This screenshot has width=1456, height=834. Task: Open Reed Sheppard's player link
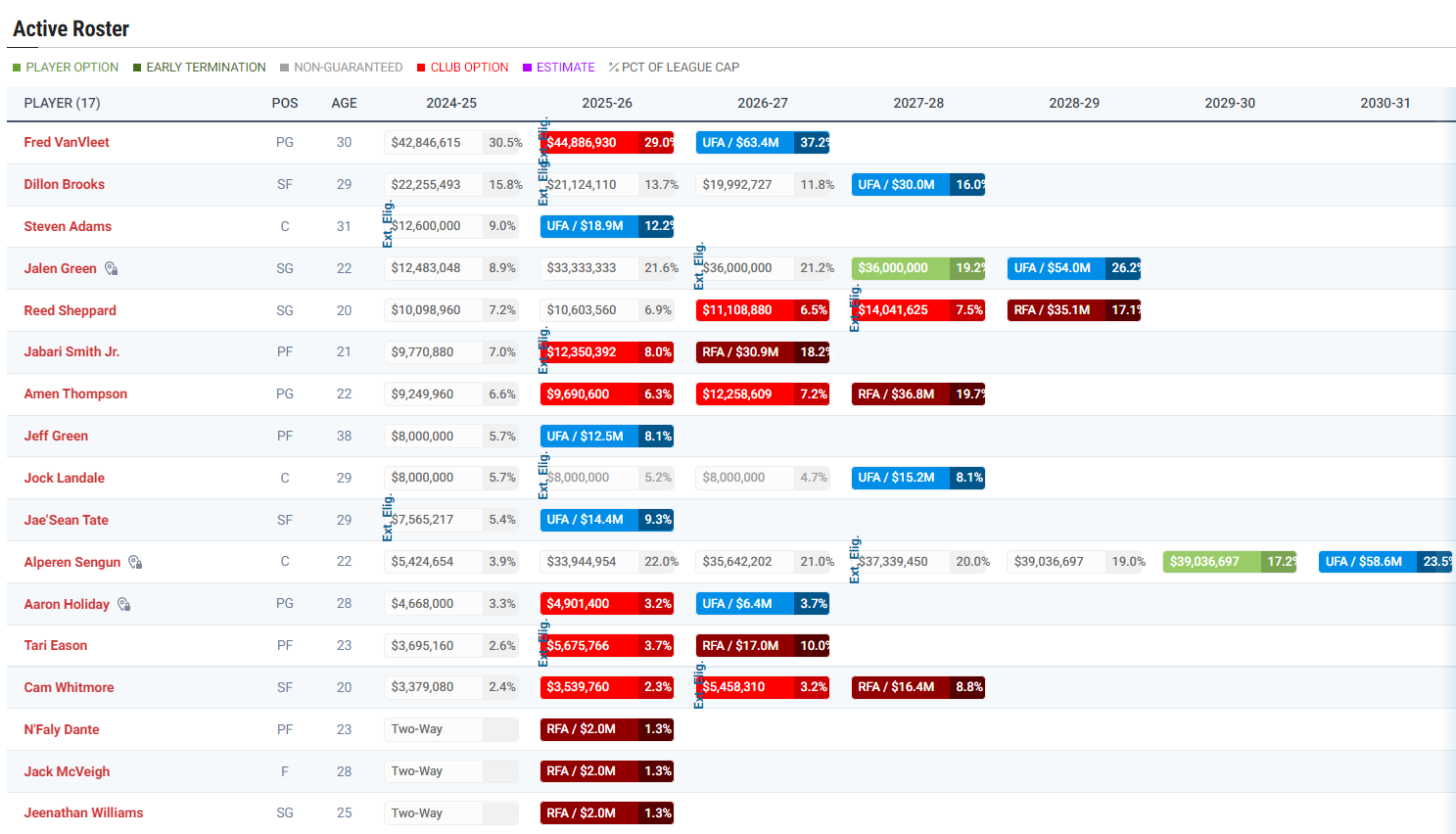(x=70, y=310)
